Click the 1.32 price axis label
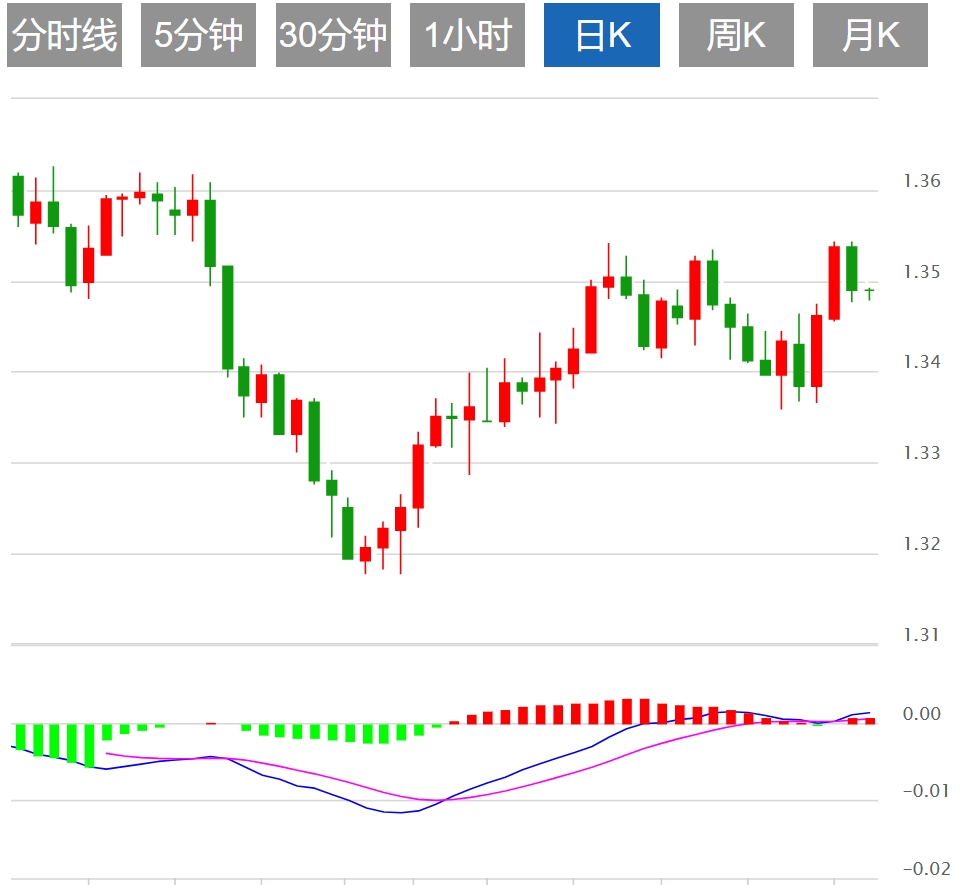This screenshot has height=885, width=963. [921, 544]
